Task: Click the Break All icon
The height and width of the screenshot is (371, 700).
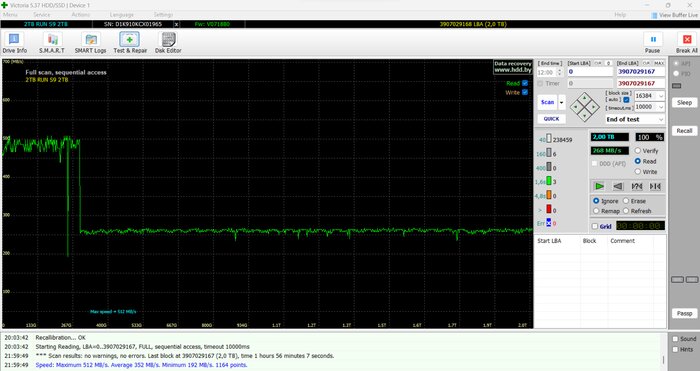Action: (x=687, y=43)
